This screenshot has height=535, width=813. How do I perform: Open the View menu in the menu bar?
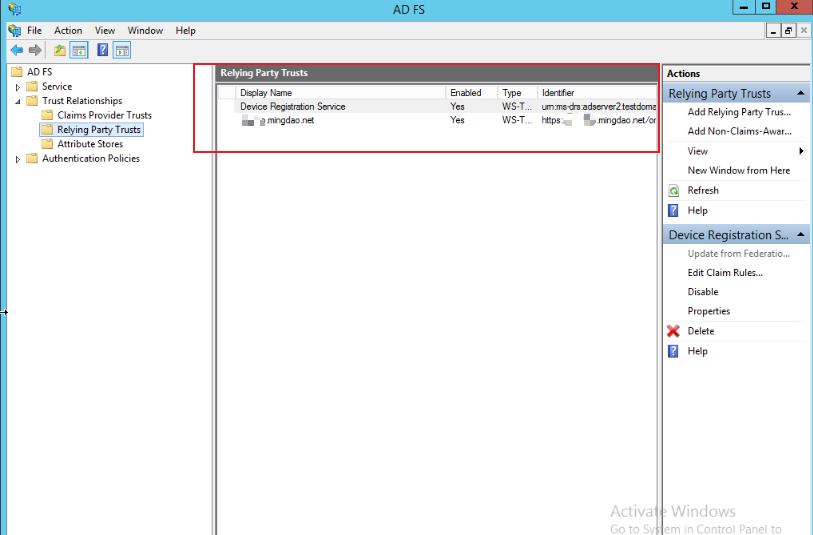(105, 31)
